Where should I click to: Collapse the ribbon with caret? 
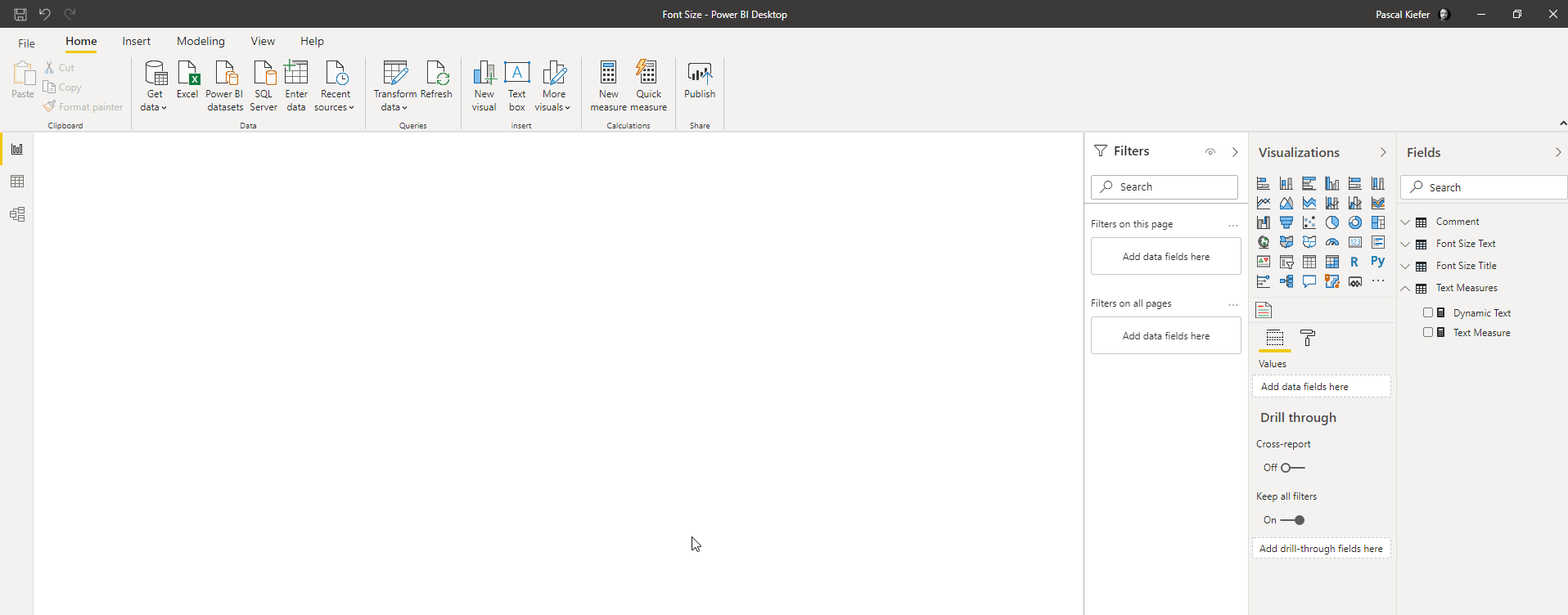pos(1562,123)
